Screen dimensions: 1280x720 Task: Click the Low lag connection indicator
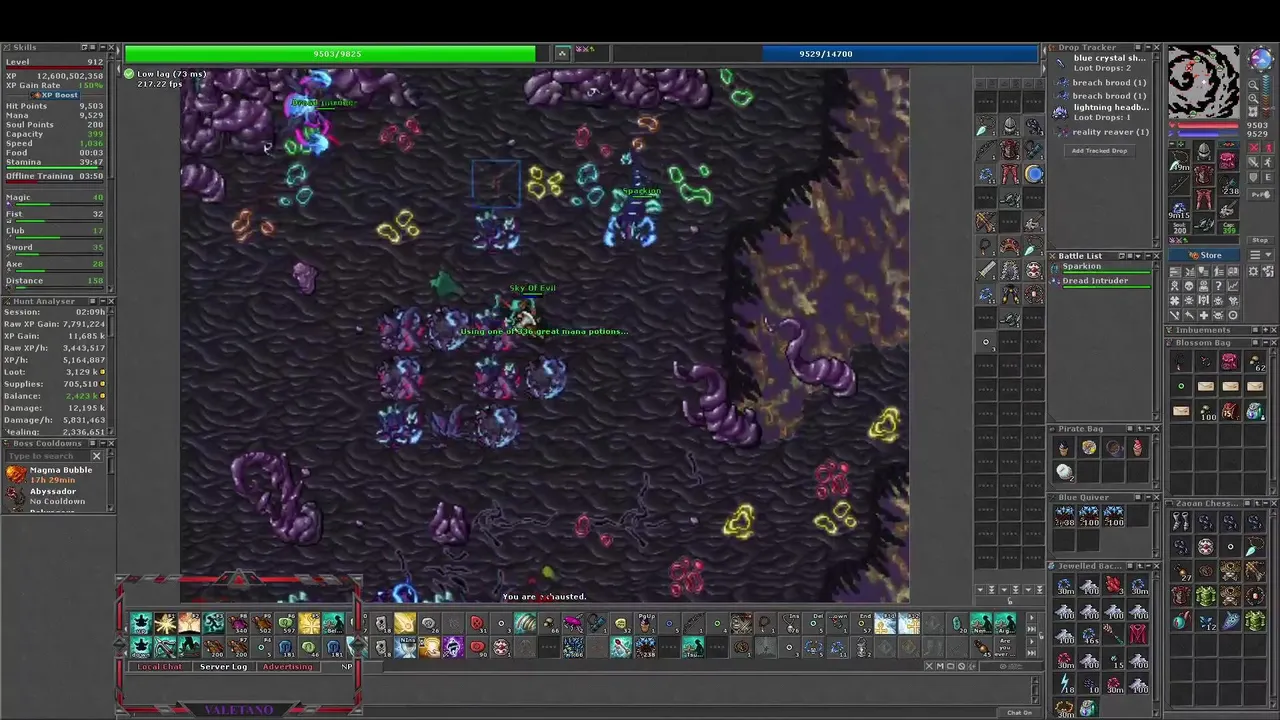coord(166,74)
